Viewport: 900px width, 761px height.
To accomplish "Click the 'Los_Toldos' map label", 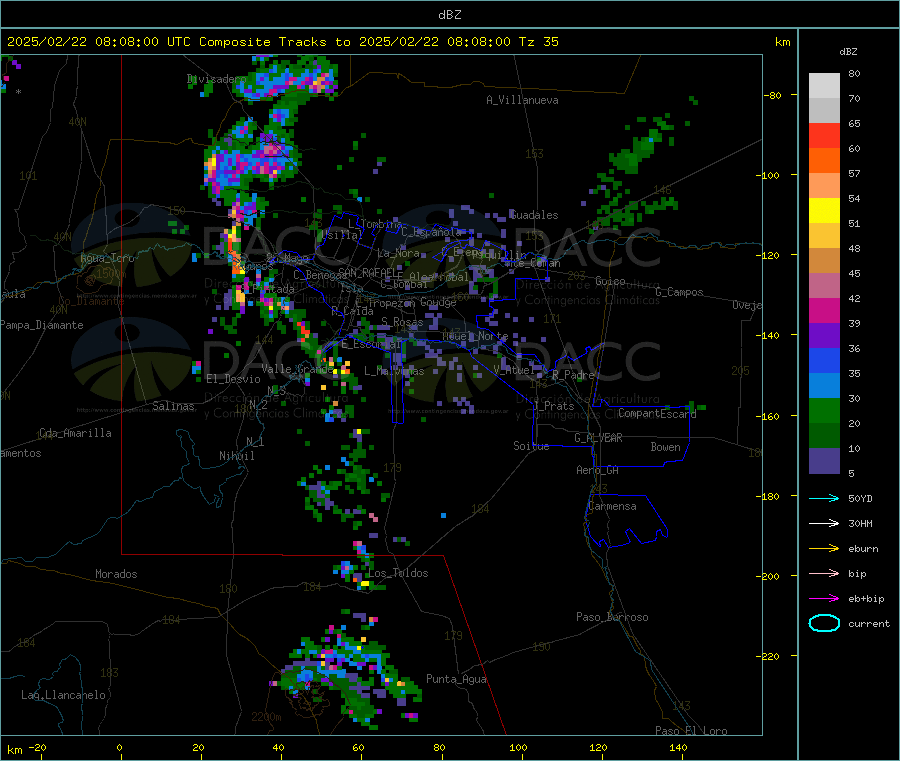I will coord(398,573).
